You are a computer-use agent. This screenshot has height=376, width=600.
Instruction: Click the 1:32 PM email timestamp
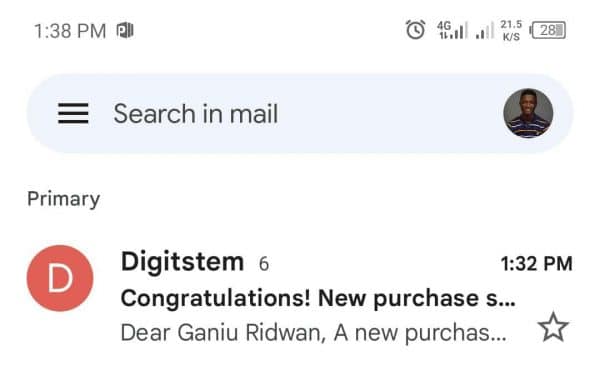click(x=536, y=264)
